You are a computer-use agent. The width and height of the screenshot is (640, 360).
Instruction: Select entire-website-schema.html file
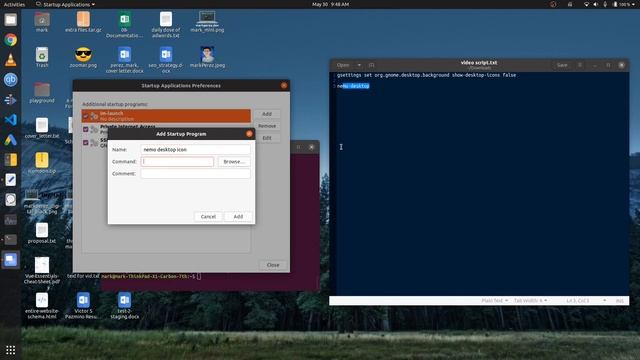tap(42, 306)
